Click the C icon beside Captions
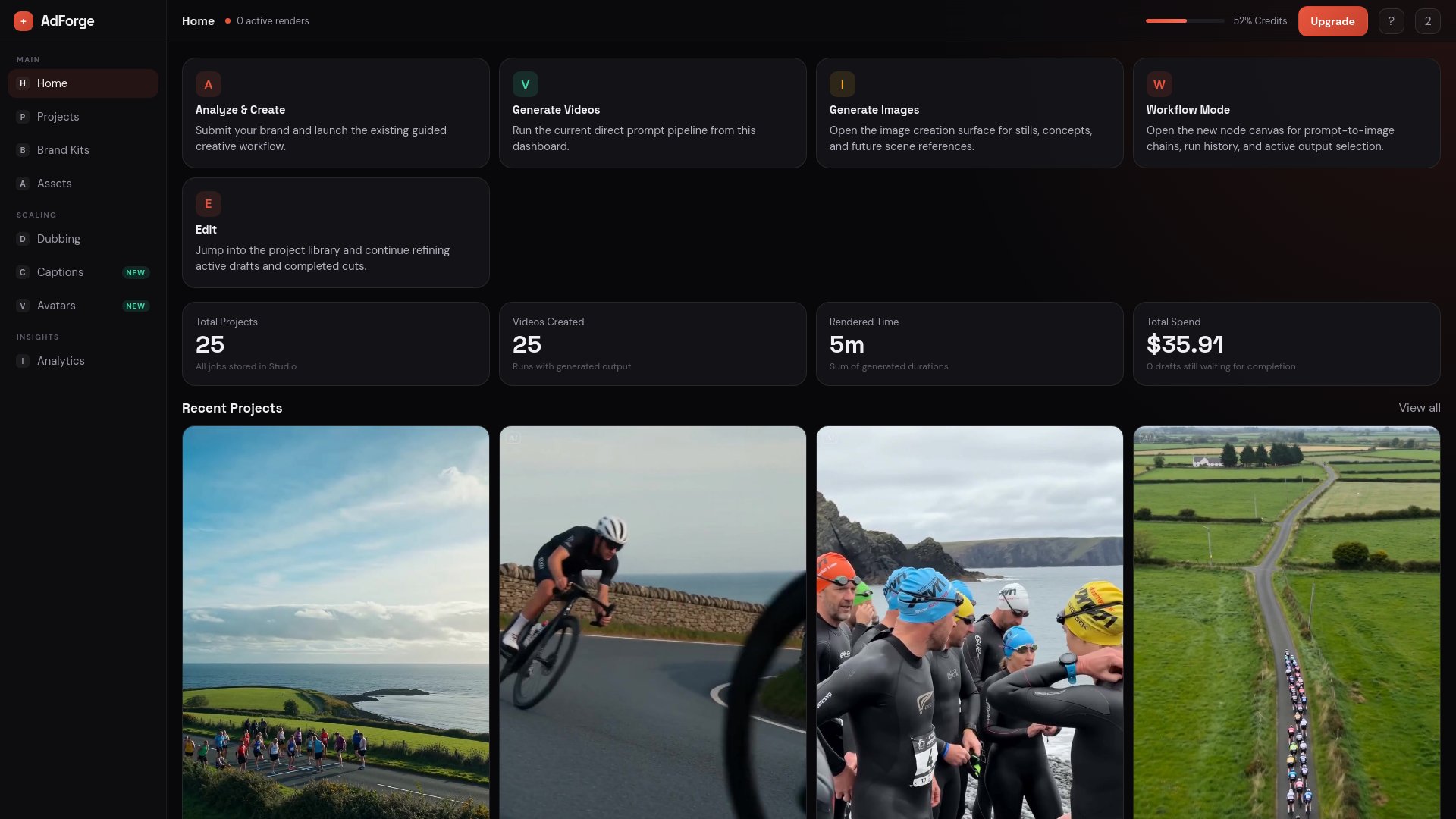The height and width of the screenshot is (819, 1456). point(23,272)
